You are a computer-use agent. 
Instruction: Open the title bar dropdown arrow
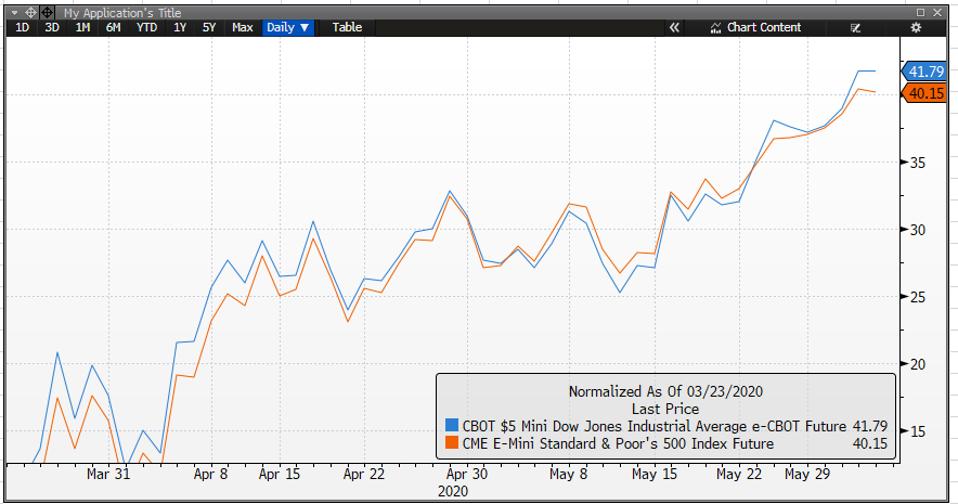coord(13,12)
